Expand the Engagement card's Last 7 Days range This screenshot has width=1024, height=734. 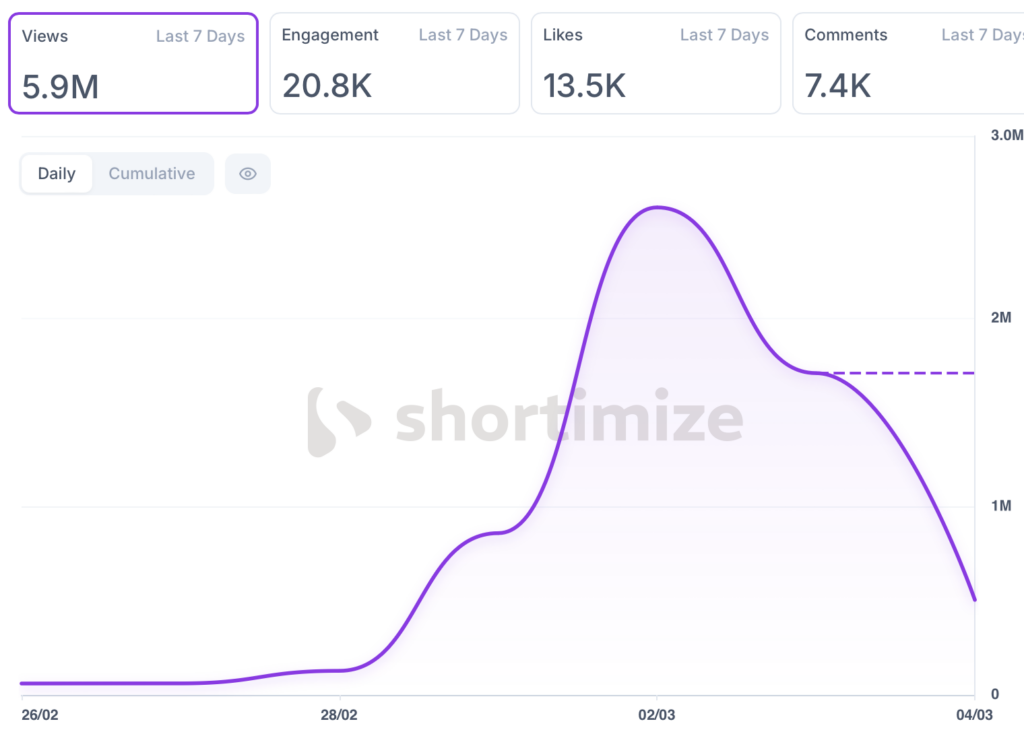(463, 36)
